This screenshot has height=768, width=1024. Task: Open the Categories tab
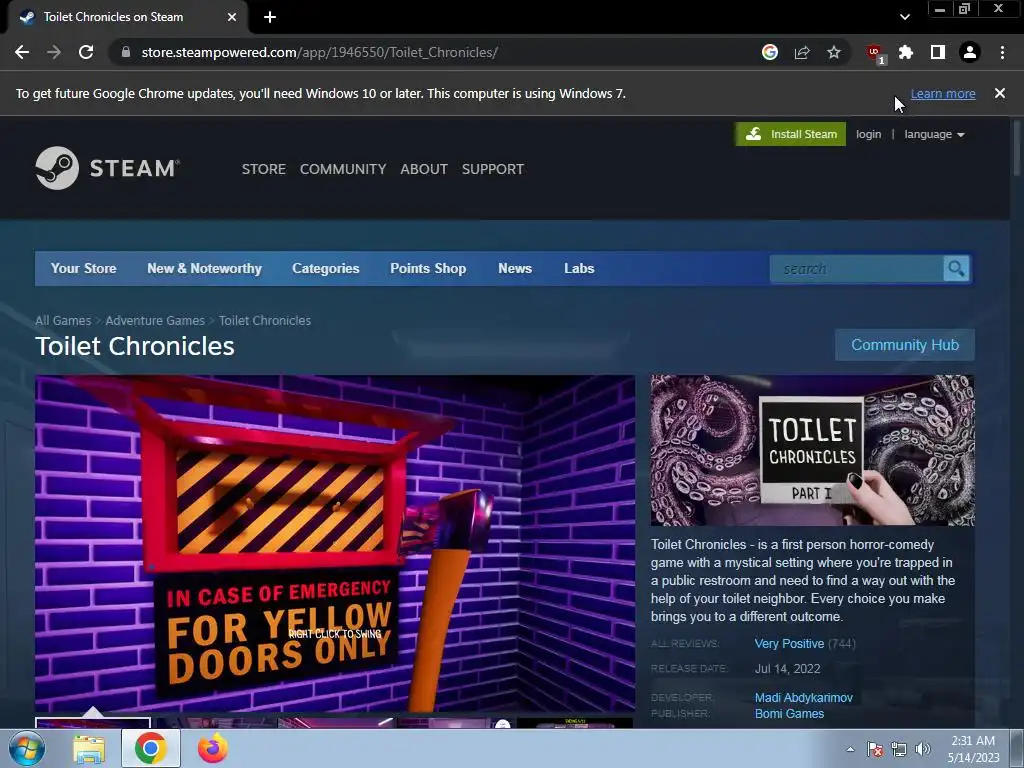(x=326, y=268)
